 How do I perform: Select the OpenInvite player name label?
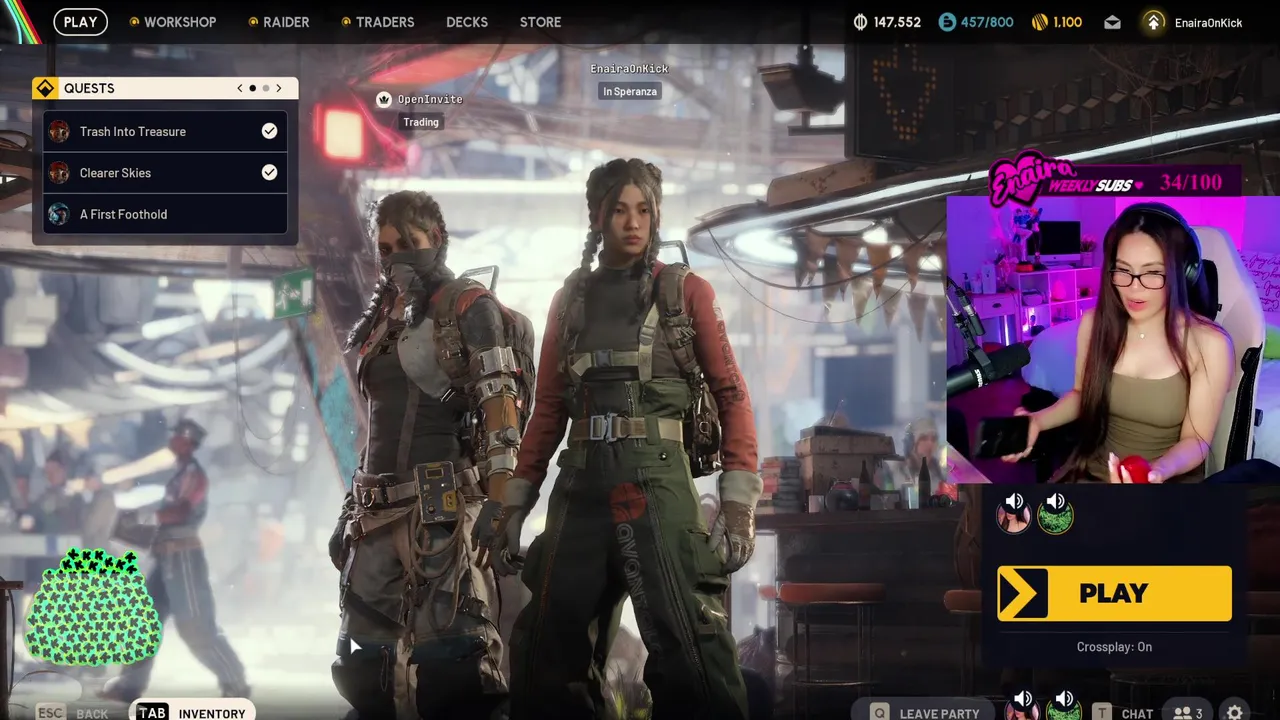430,99
